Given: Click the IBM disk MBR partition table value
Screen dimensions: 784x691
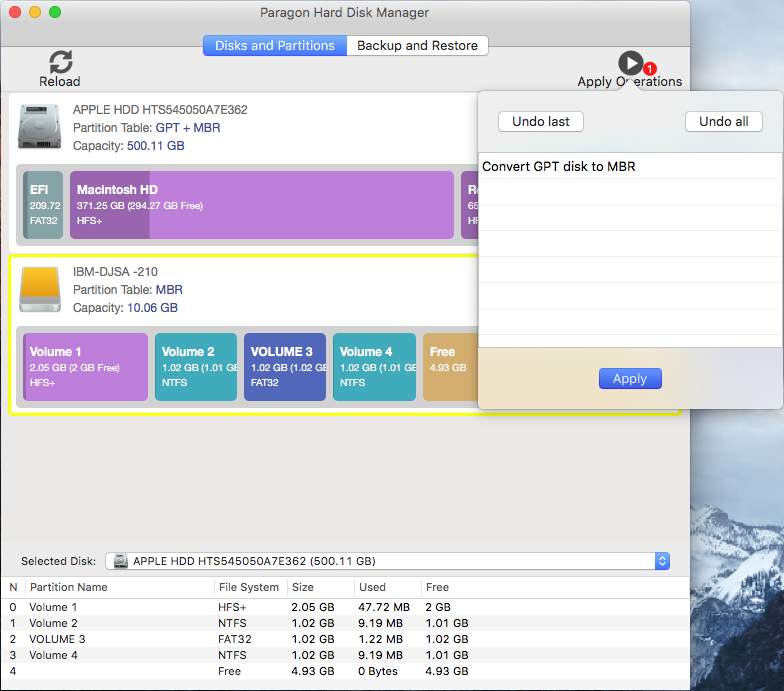Looking at the screenshot, I should [x=169, y=290].
